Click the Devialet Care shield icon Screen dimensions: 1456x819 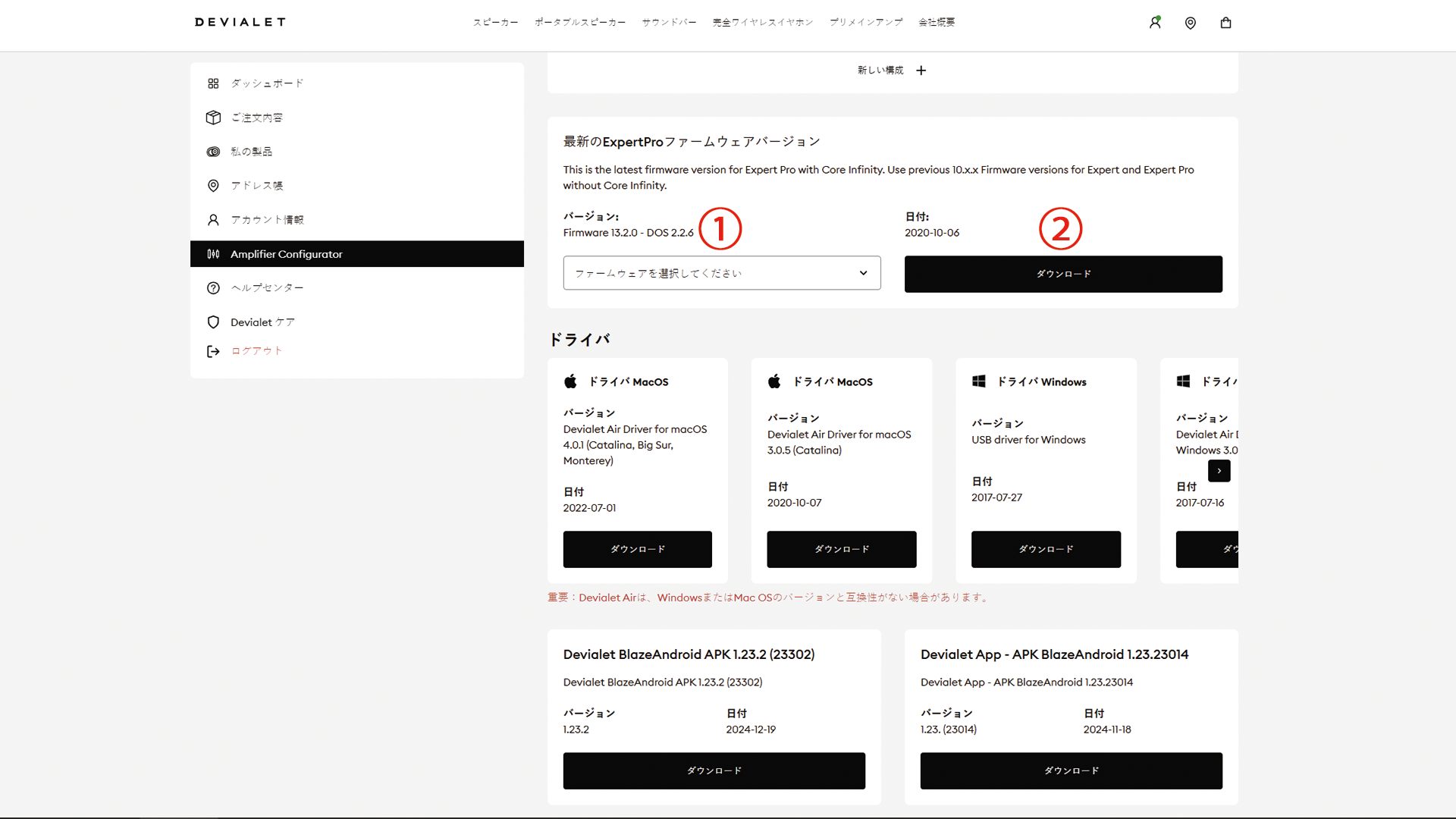click(213, 322)
